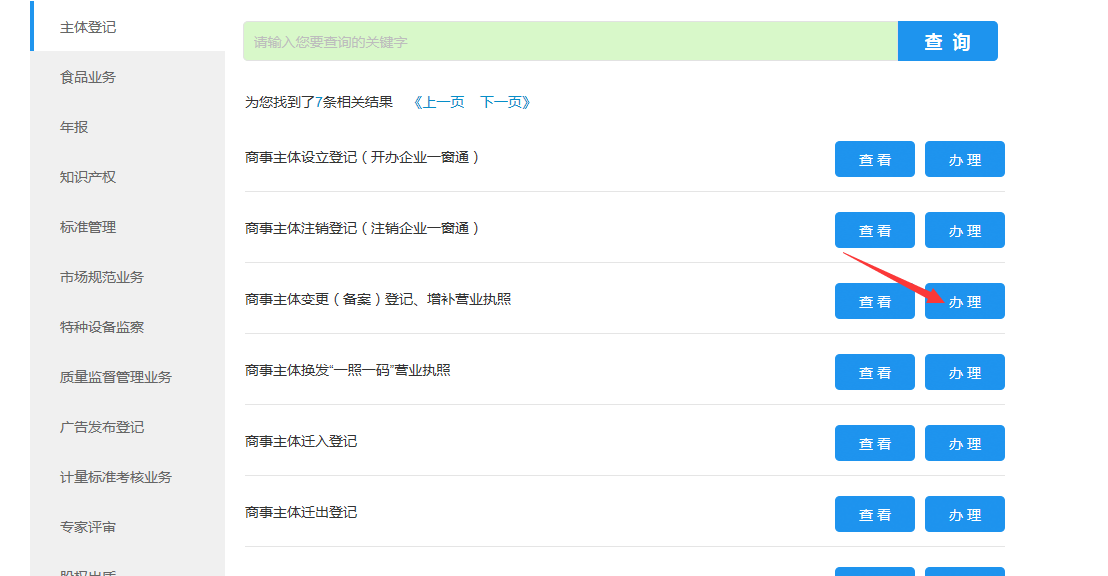The image size is (1108, 576).
Task: Select 主体登记 in the sidebar
Action: [88, 27]
